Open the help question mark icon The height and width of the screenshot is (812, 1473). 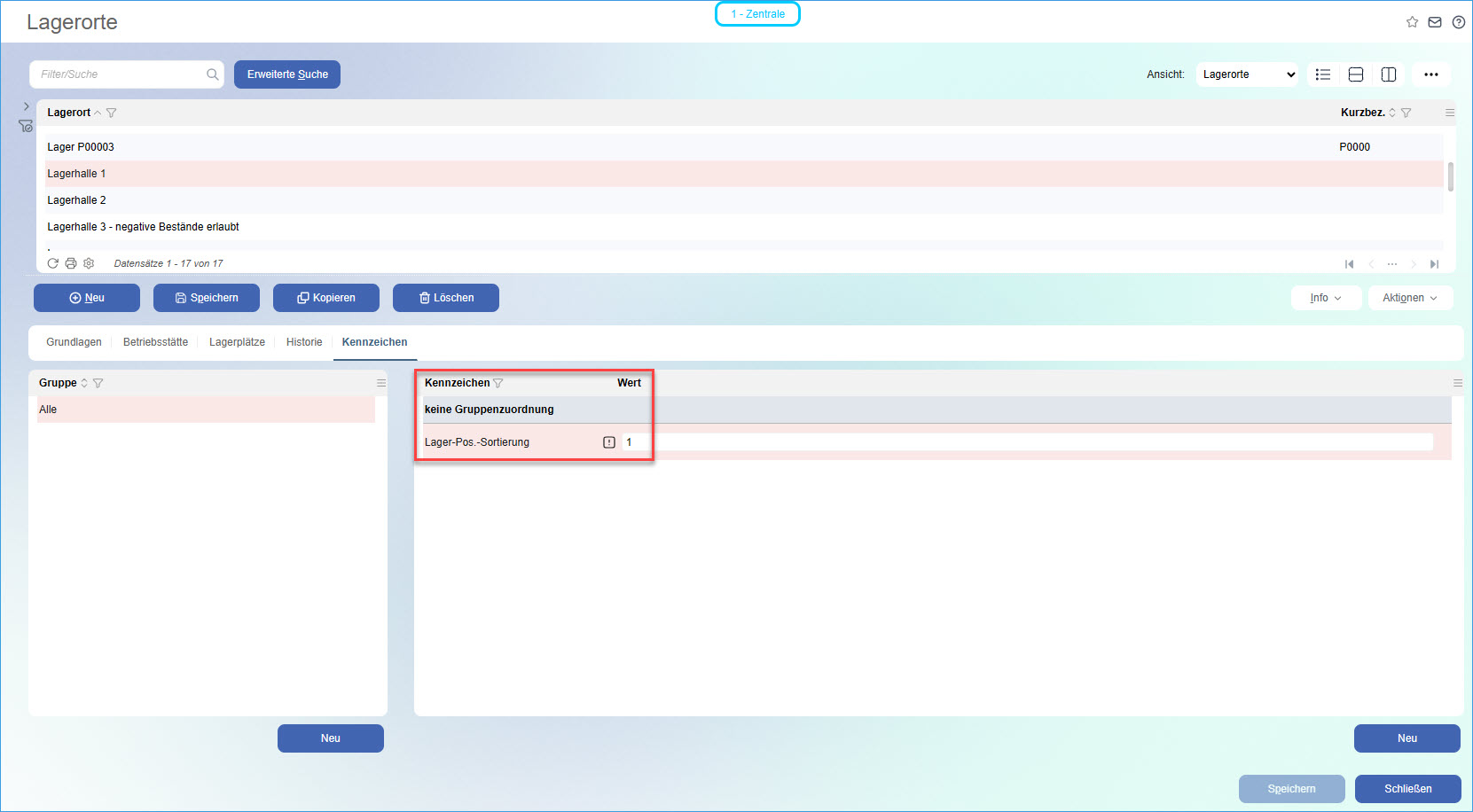click(1459, 22)
